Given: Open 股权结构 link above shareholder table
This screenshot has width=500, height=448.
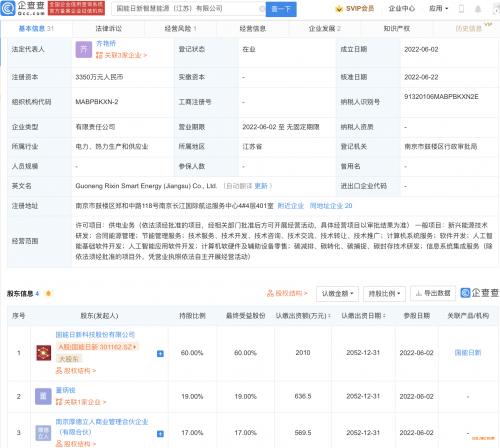Looking at the screenshot, I should point(287,293).
